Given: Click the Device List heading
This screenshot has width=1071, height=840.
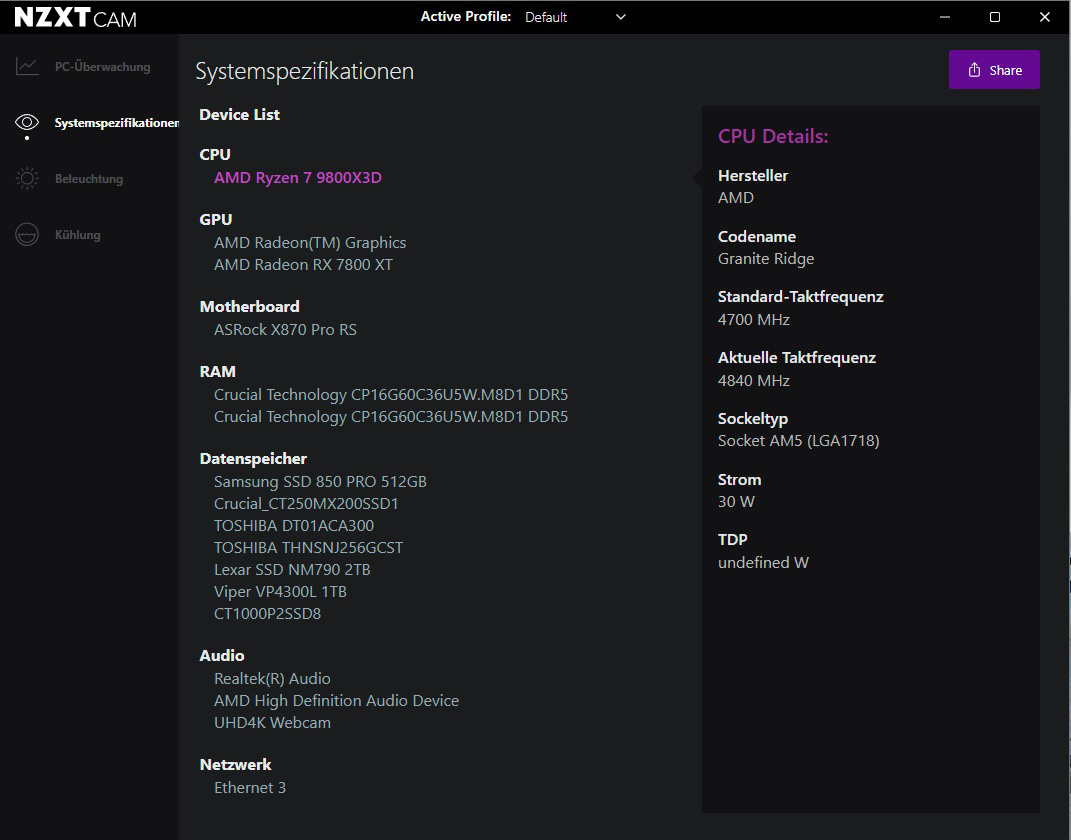Looking at the screenshot, I should pos(239,115).
